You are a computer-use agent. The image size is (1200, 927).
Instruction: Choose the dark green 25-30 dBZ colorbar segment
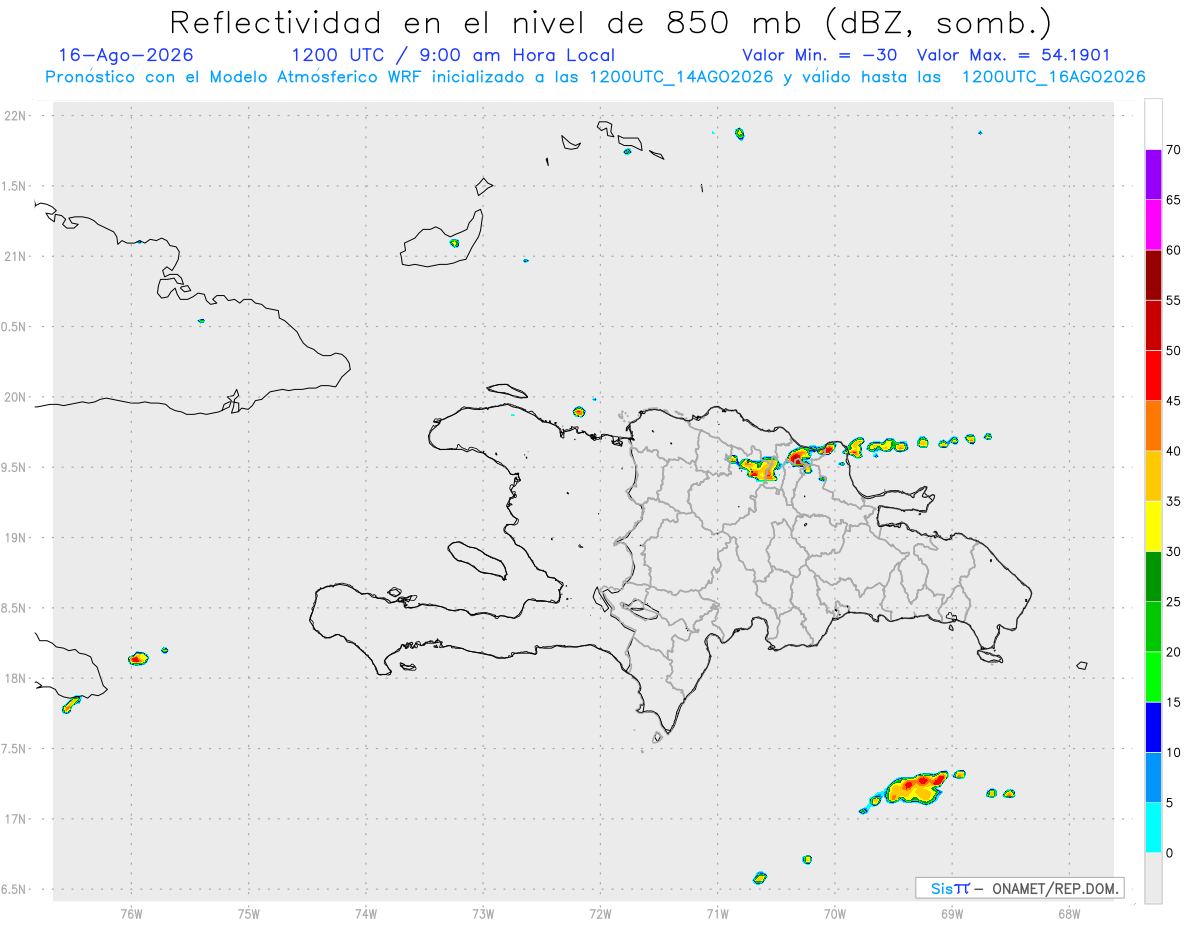click(x=1153, y=577)
